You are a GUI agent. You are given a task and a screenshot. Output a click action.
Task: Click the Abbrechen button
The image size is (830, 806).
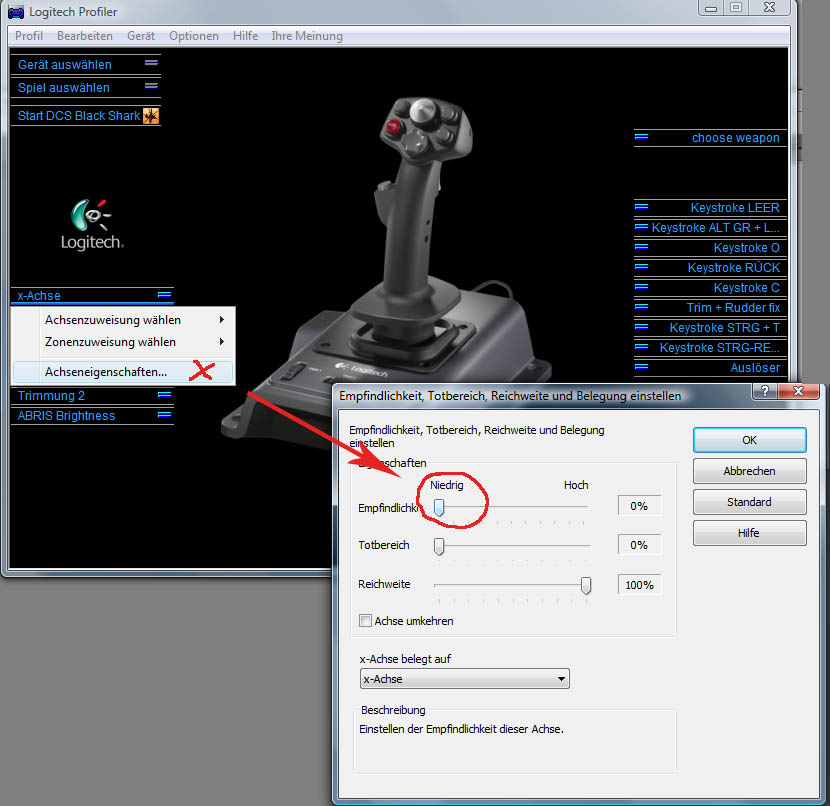click(x=750, y=471)
